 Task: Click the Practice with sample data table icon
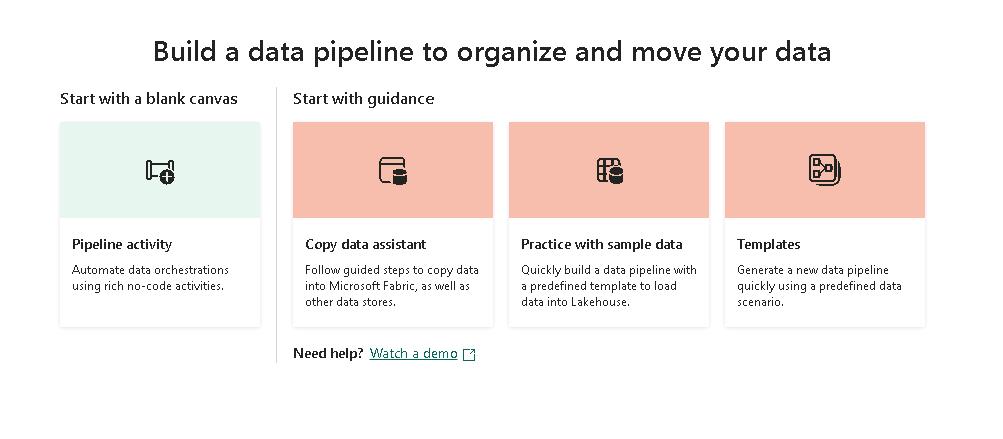(x=609, y=171)
